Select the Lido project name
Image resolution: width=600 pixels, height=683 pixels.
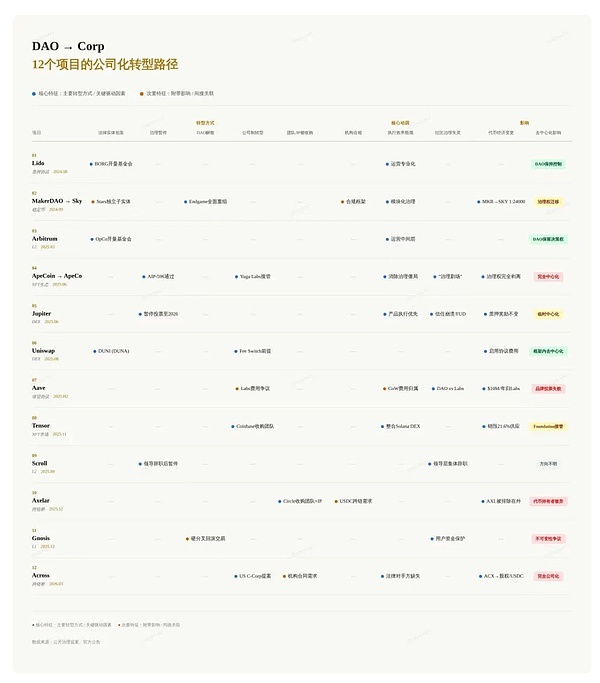[x=38, y=163]
